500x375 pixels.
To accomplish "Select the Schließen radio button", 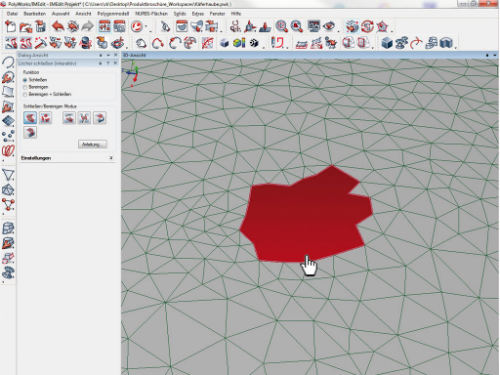I will point(25,80).
